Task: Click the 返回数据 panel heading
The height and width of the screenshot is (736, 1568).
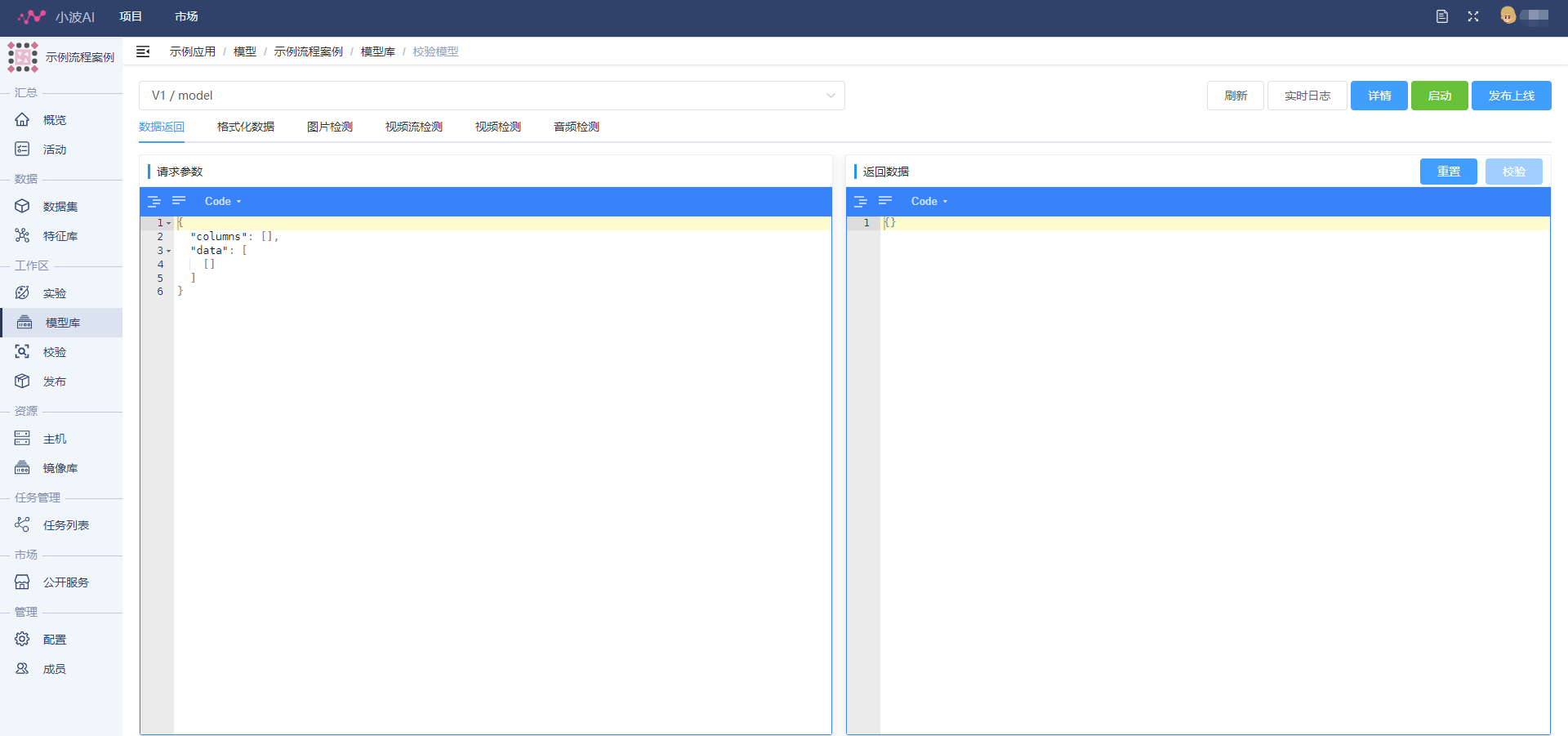Action: click(886, 172)
